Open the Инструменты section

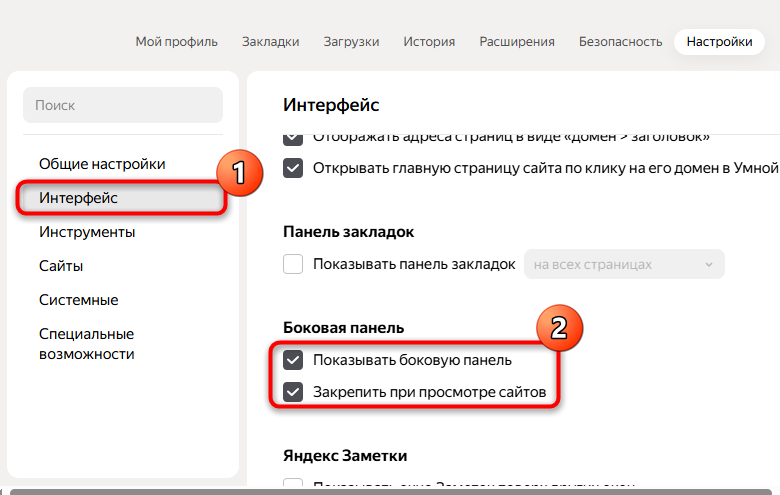coord(87,232)
